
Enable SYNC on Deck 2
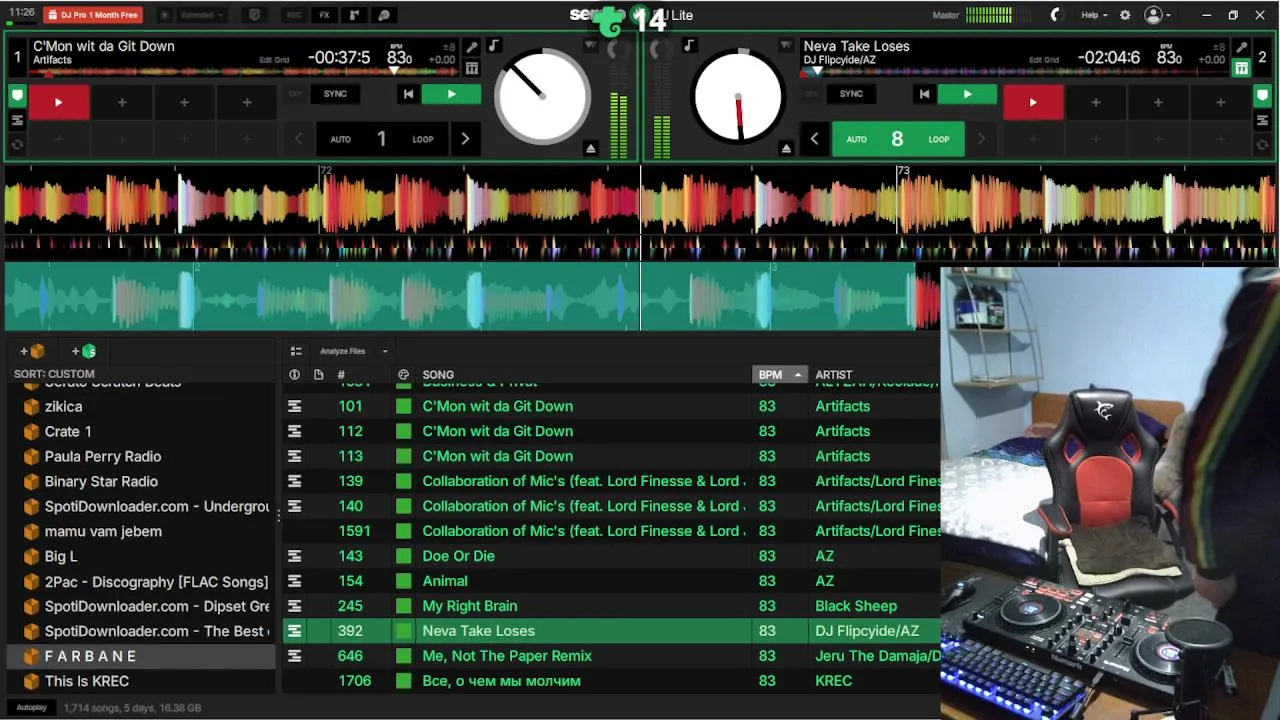pos(851,94)
